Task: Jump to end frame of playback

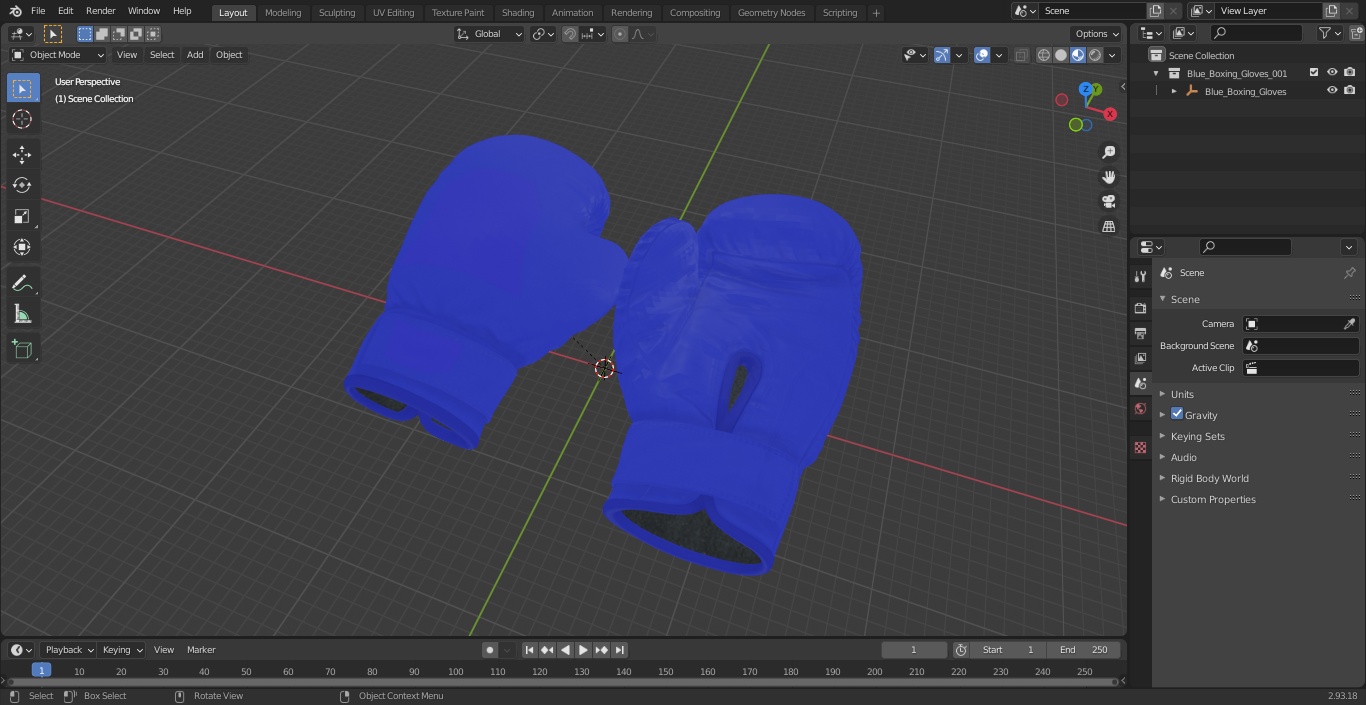Action: 620,650
